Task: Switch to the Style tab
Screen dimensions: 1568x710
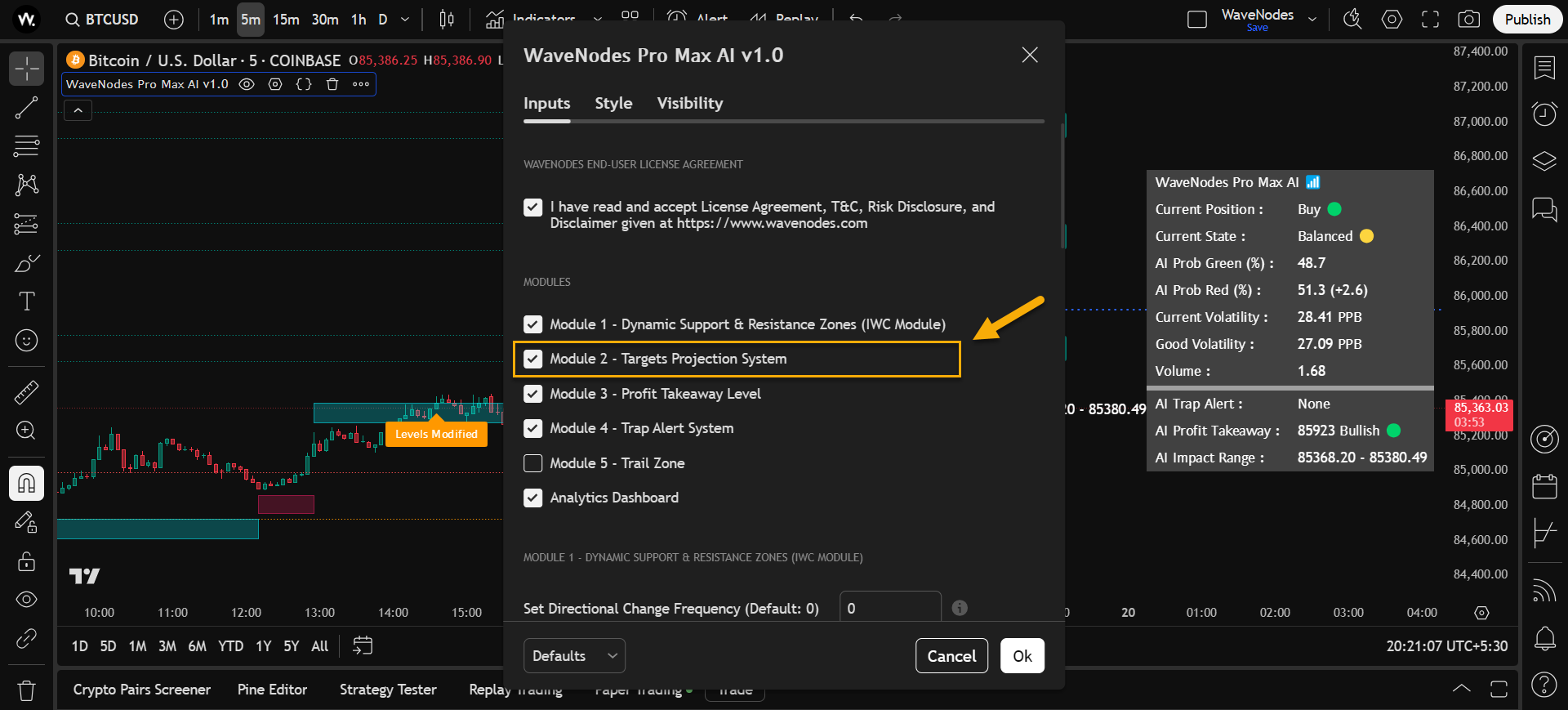Action: (613, 104)
